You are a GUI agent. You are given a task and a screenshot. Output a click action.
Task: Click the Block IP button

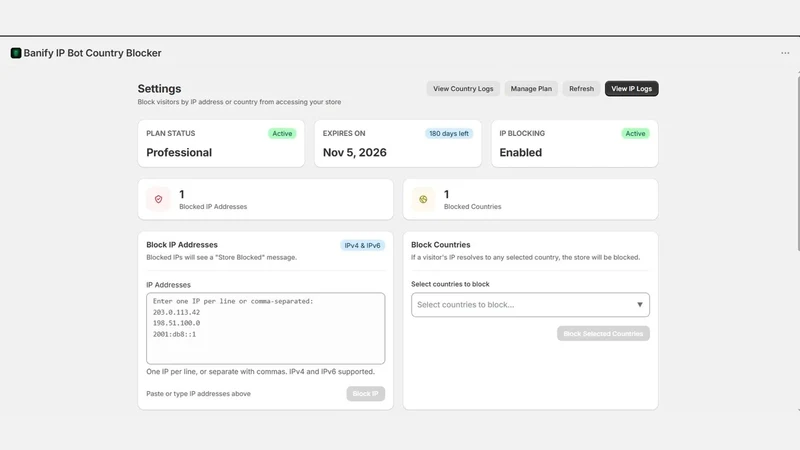[365, 393]
